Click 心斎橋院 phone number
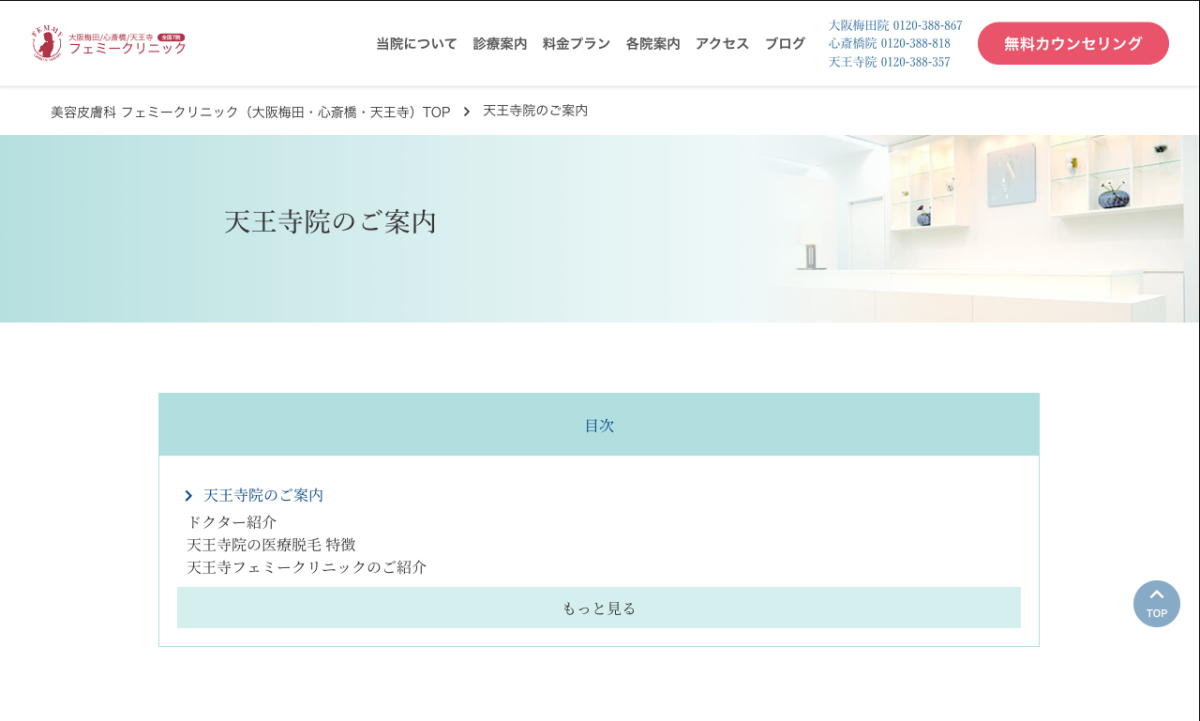Image resolution: width=1200 pixels, height=721 pixels. point(889,43)
